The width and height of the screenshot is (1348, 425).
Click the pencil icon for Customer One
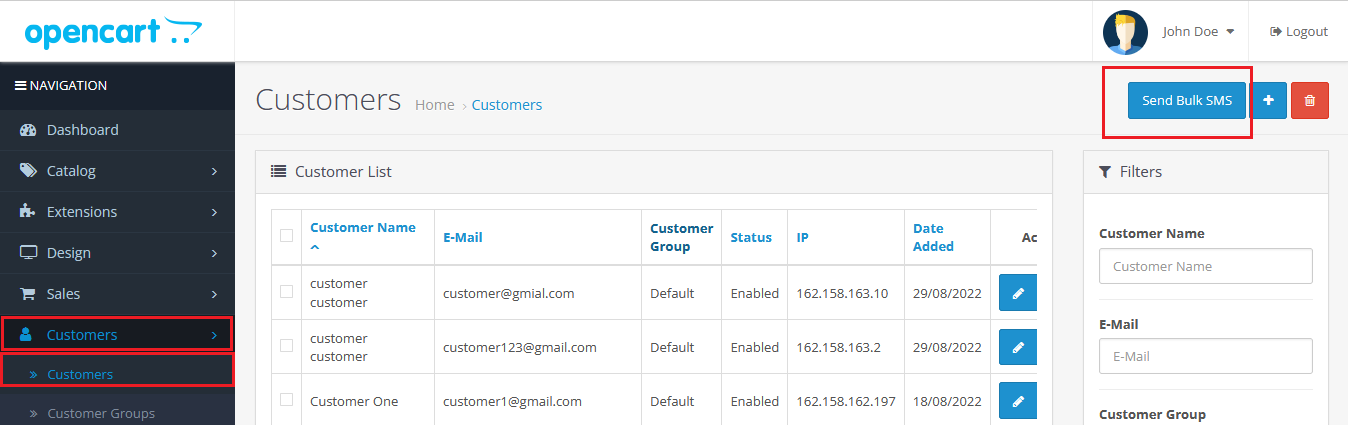coord(1018,401)
